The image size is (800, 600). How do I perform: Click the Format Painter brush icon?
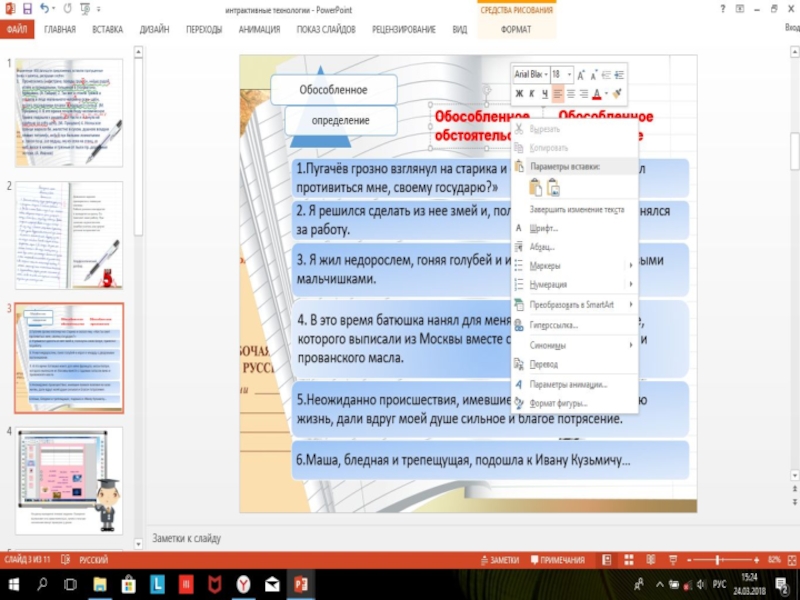(x=617, y=93)
